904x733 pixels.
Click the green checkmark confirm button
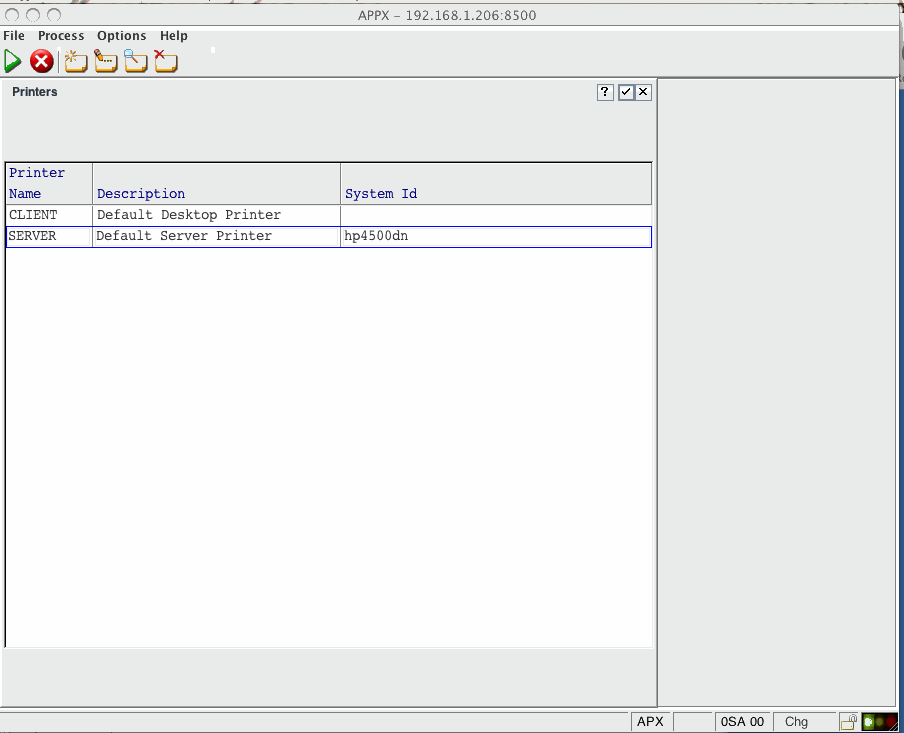[x=625, y=91]
